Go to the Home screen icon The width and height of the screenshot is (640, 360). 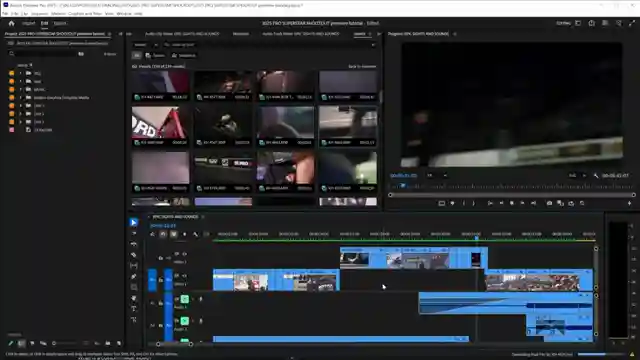point(11,23)
